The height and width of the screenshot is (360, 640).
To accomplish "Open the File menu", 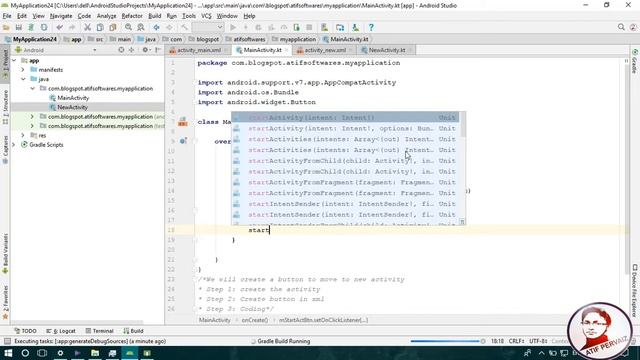I will tap(7, 16).
